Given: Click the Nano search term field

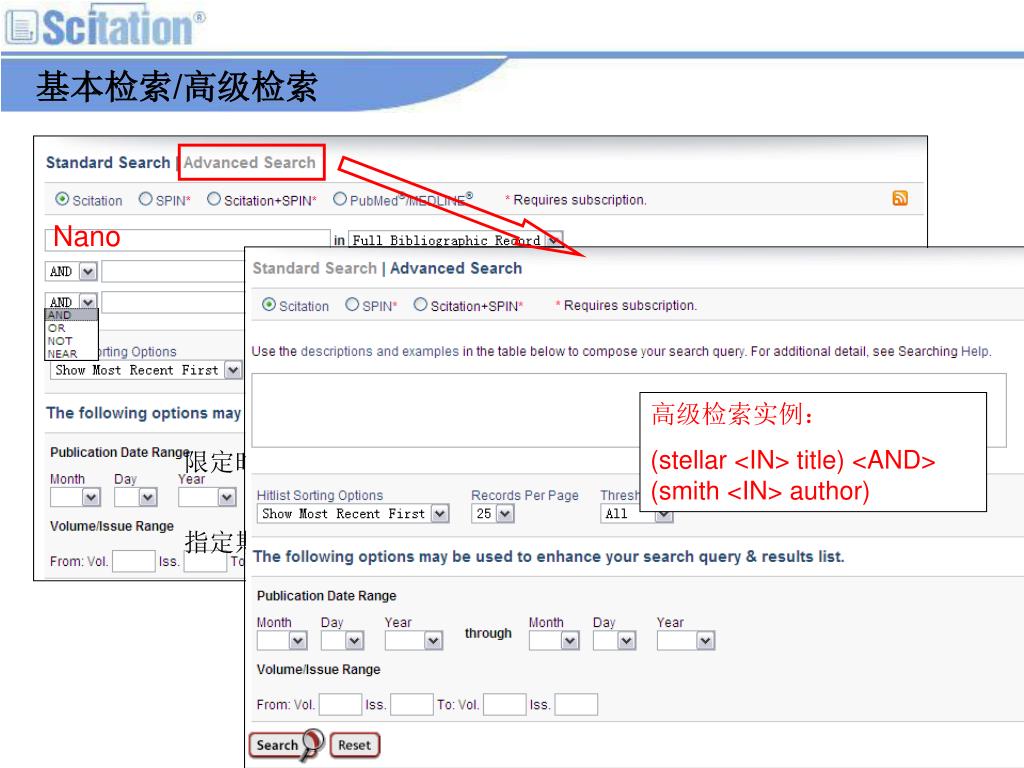Looking at the screenshot, I should click(x=188, y=240).
